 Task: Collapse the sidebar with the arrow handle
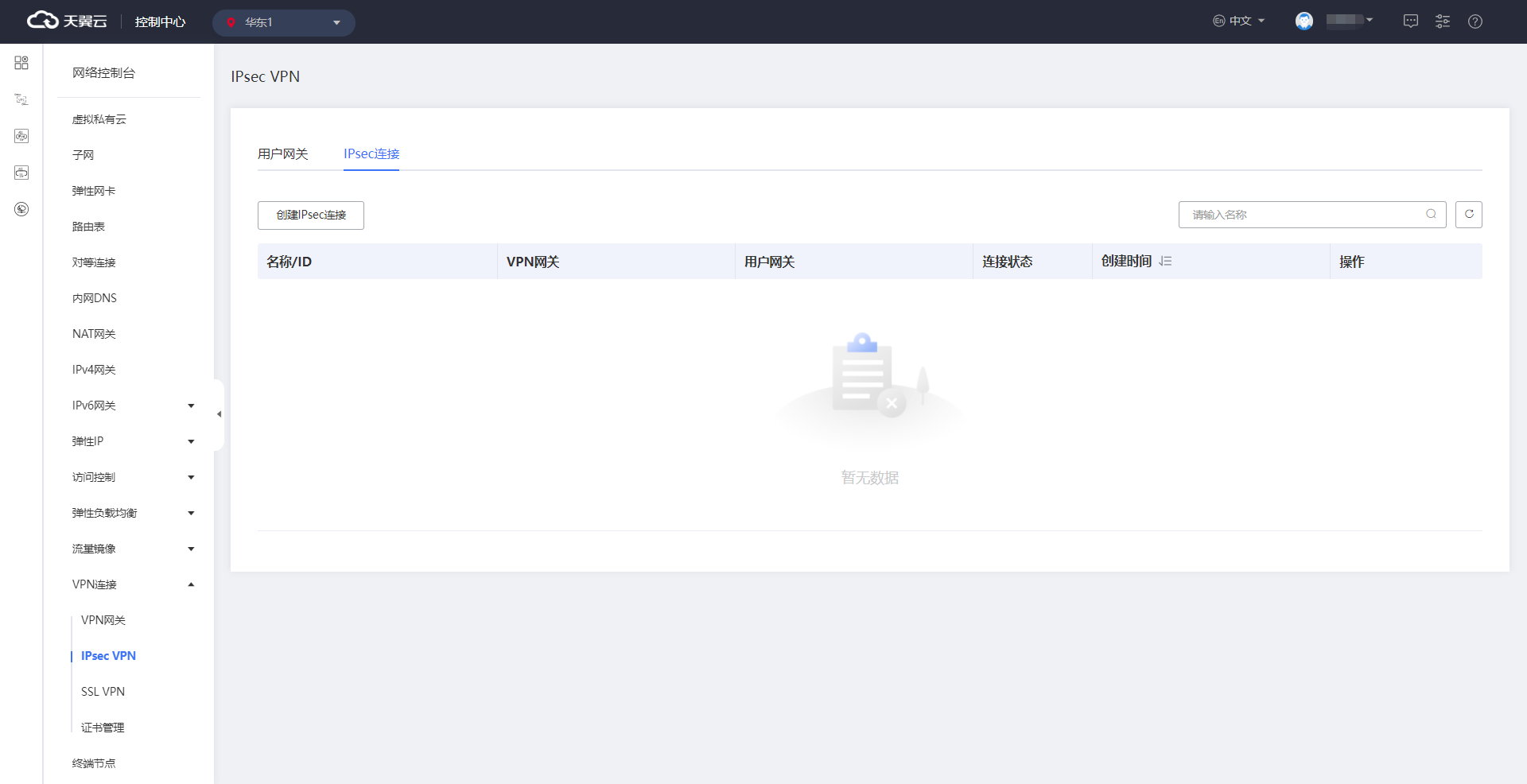coord(219,414)
